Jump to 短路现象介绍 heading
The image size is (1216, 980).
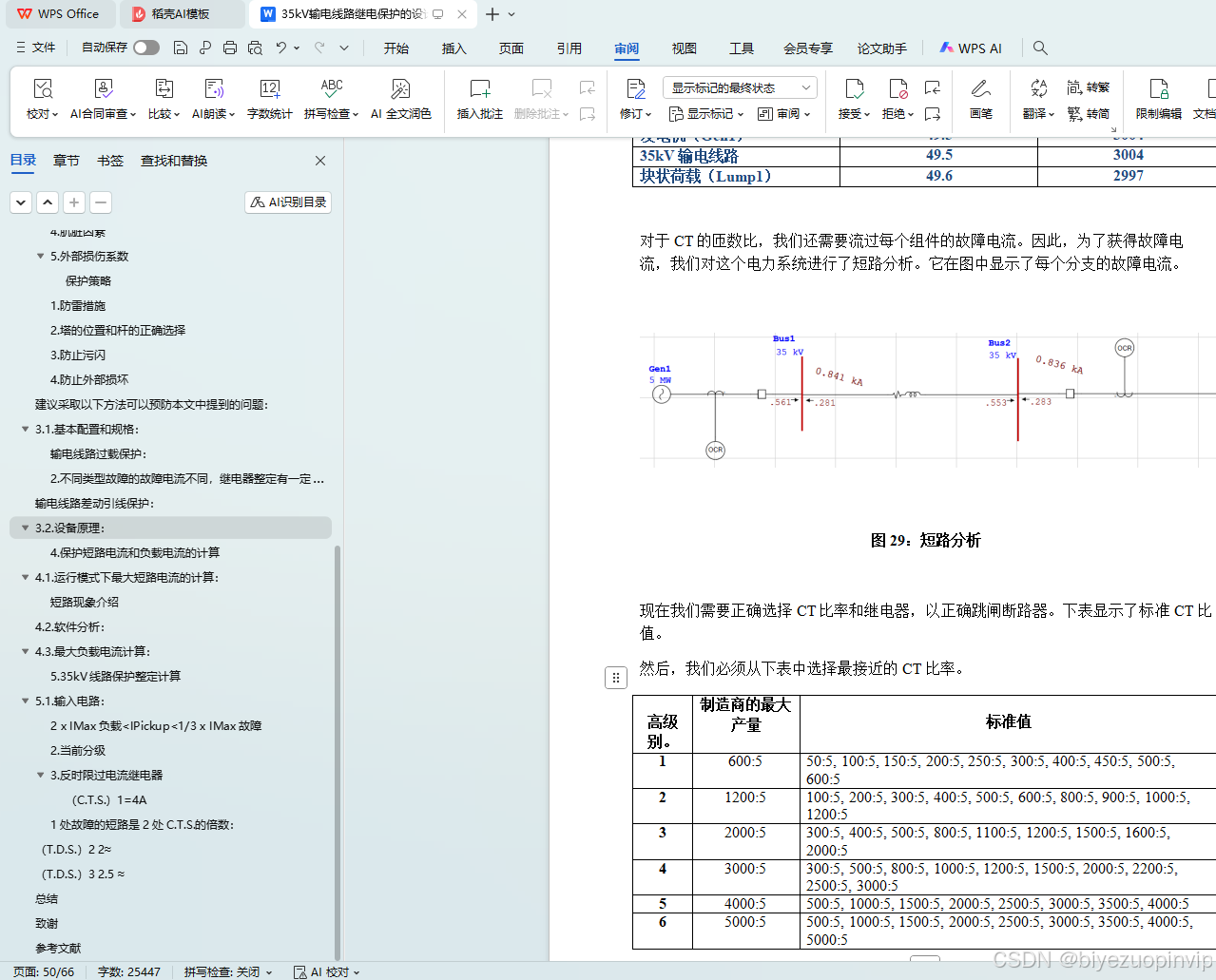pyautogui.click(x=85, y=603)
